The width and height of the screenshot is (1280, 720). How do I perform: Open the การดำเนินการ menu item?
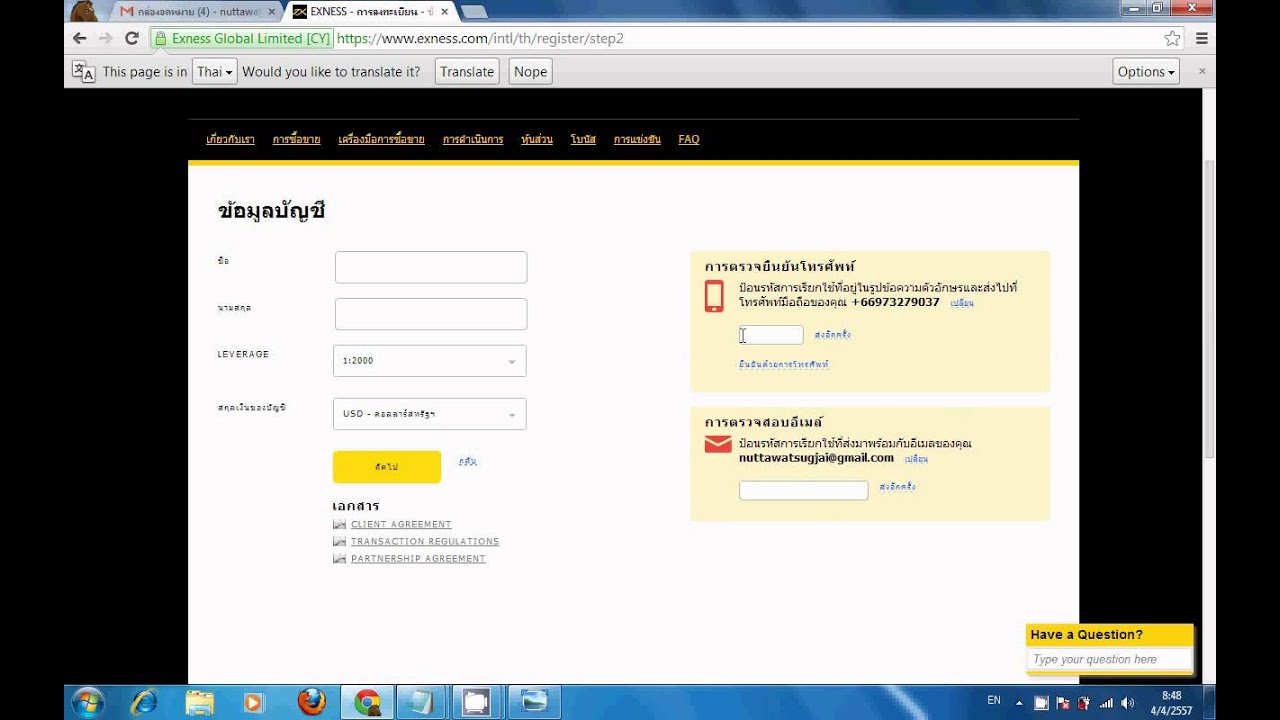tap(473, 140)
